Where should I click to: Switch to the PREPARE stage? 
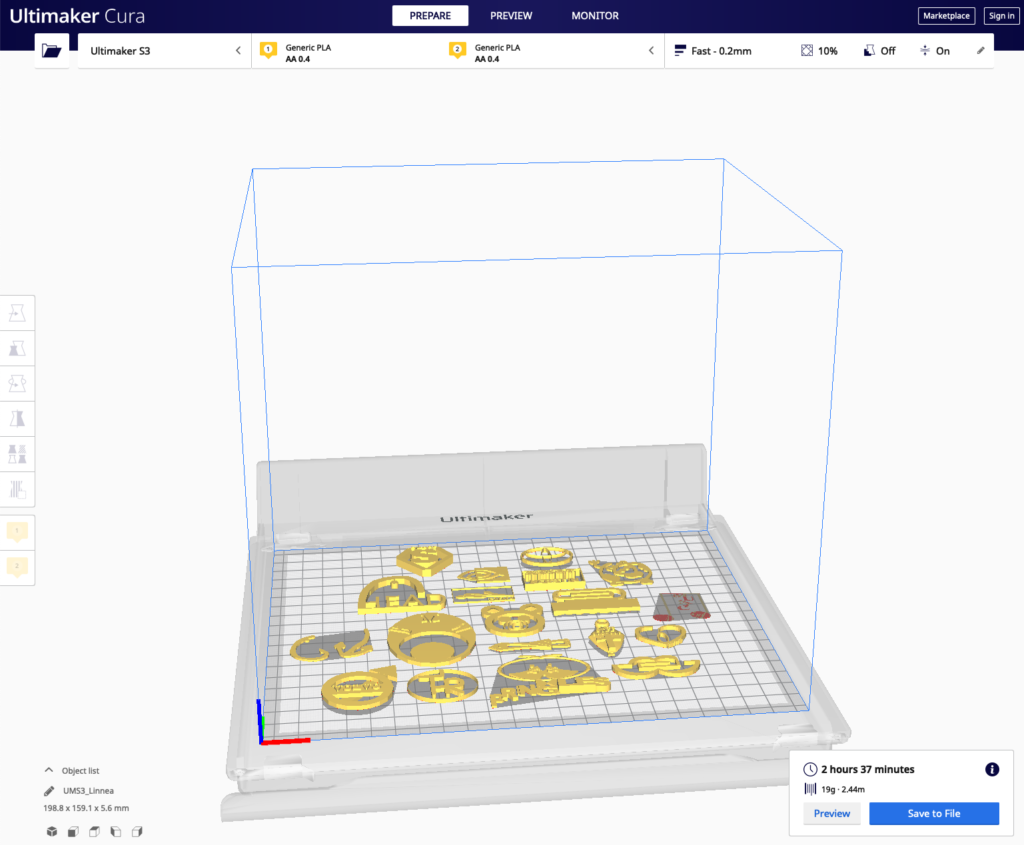click(x=430, y=16)
